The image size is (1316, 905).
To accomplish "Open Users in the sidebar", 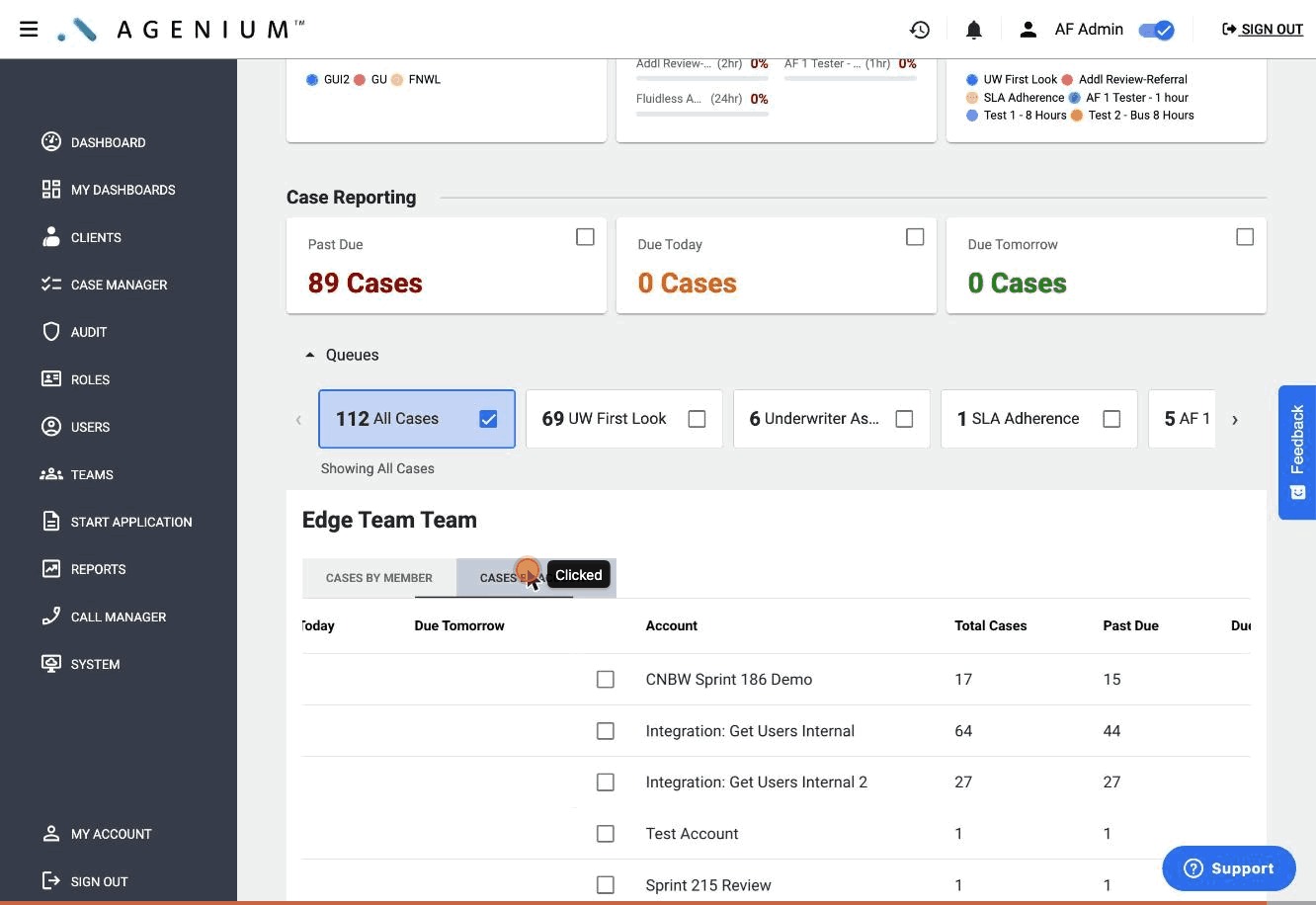I will click(90, 427).
